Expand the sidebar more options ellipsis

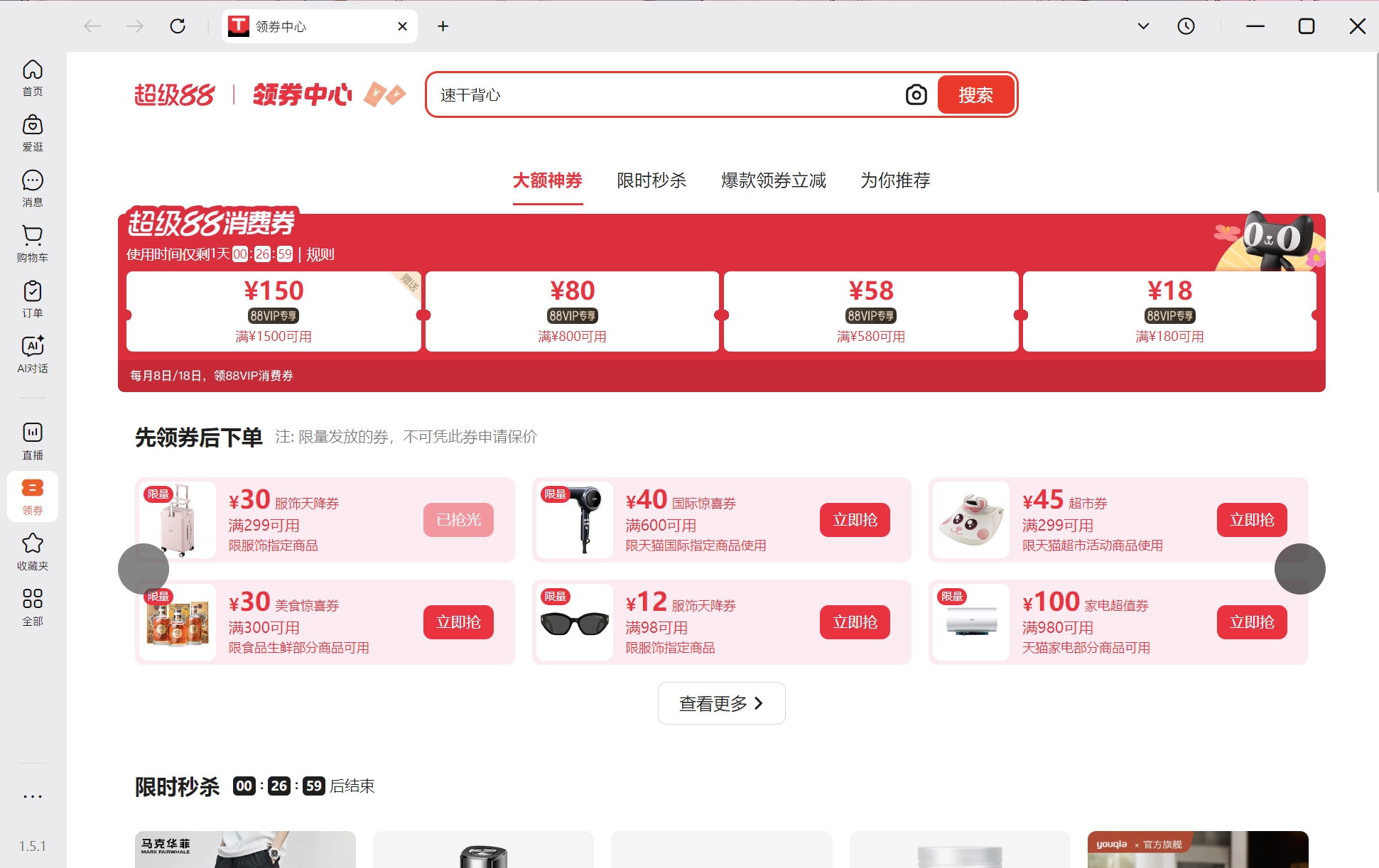[32, 796]
